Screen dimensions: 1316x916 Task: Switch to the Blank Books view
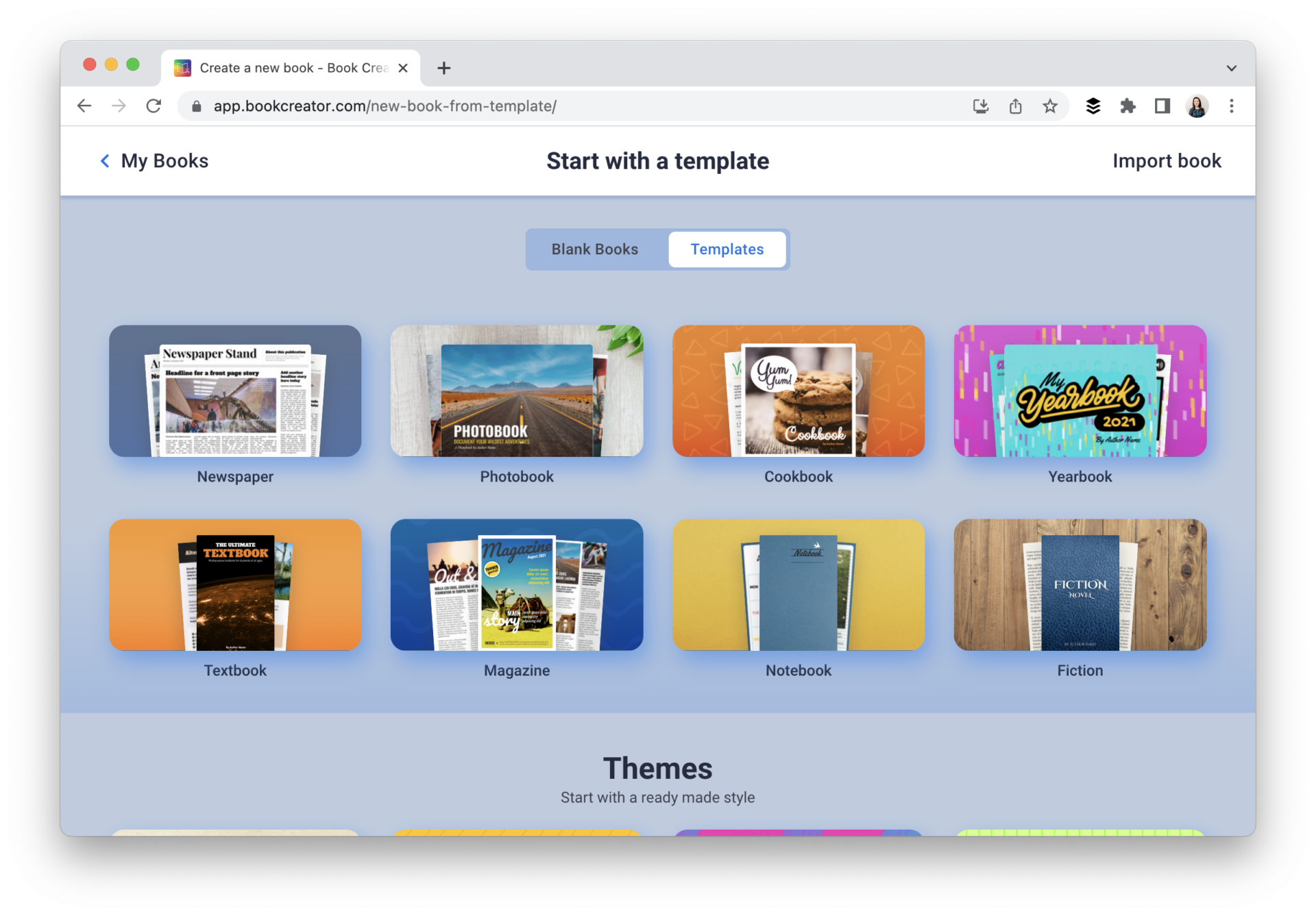(x=594, y=249)
